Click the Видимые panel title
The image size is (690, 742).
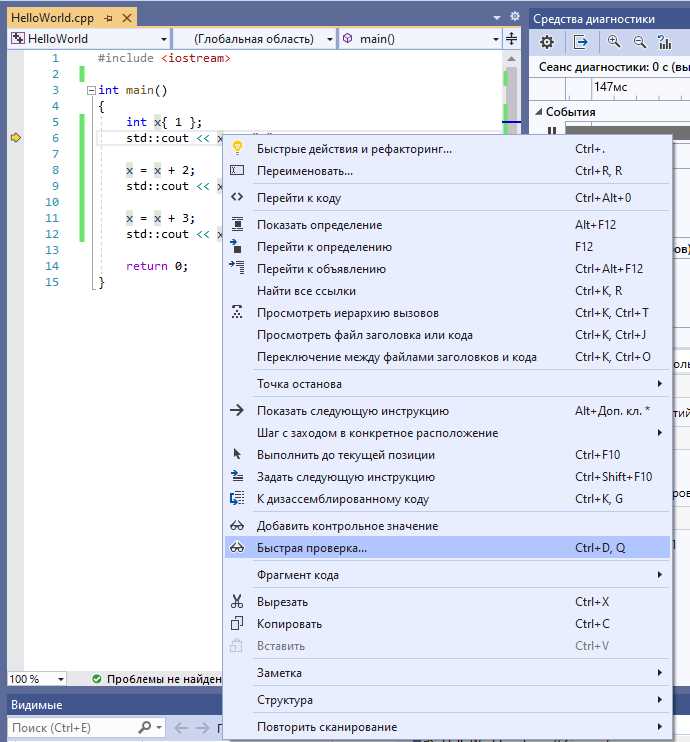36,705
